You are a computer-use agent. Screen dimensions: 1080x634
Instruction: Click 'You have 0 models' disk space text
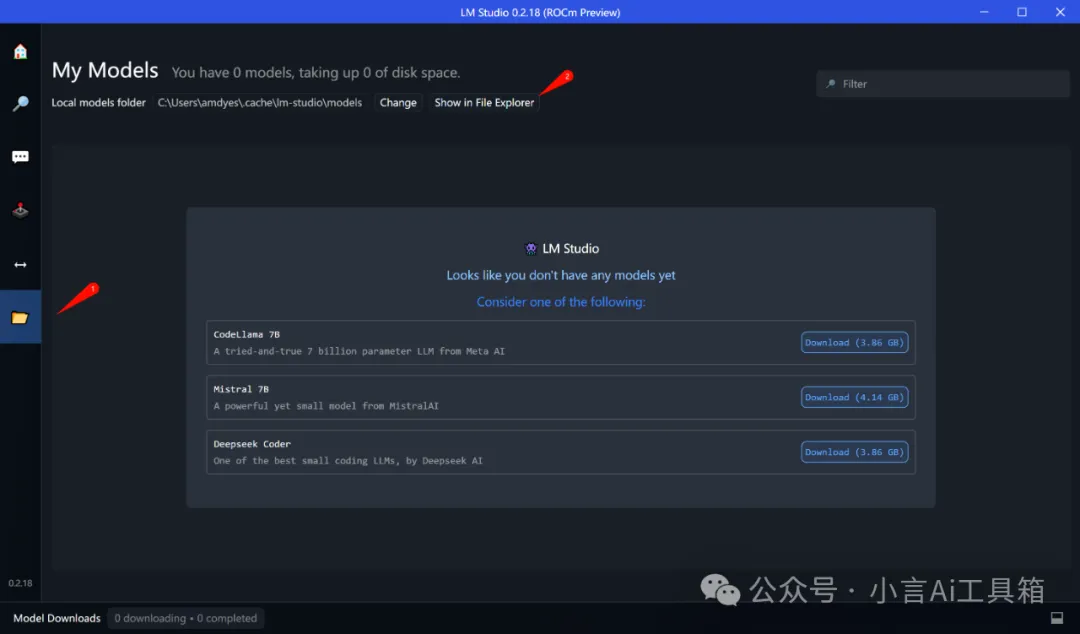tap(315, 73)
